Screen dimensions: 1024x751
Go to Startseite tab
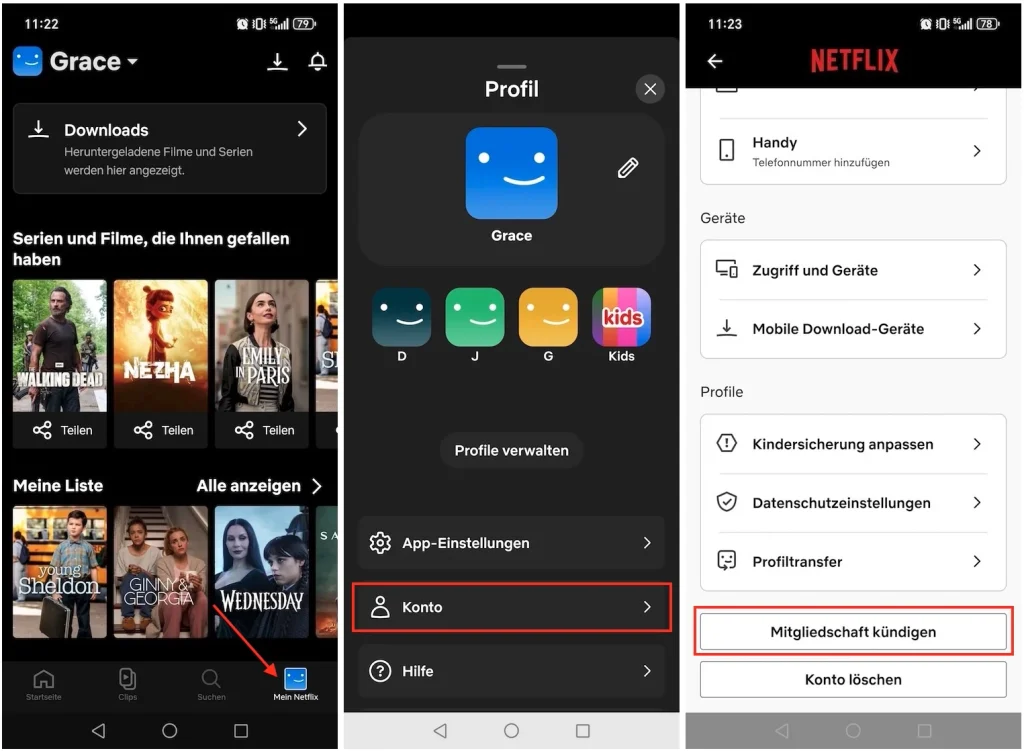[44, 684]
